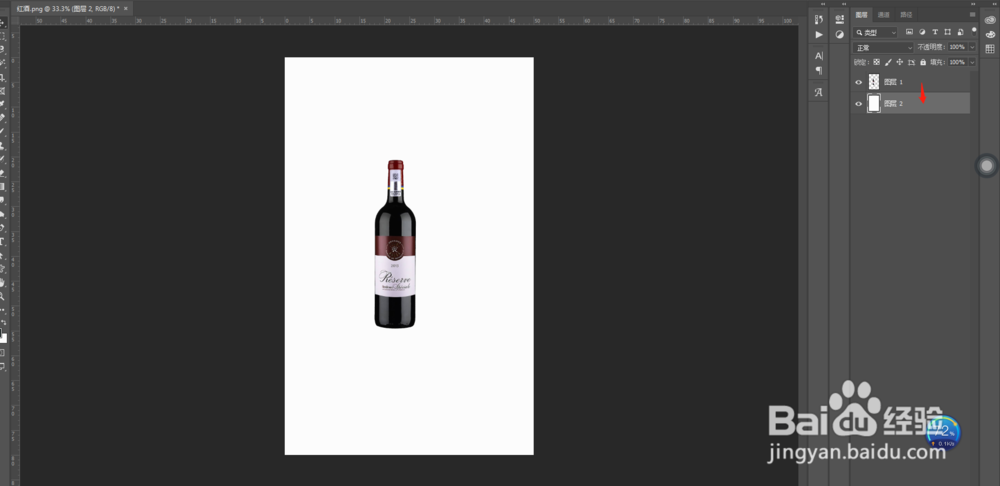Click the 图层 2 layer name
The height and width of the screenshot is (486, 1000).
(x=893, y=103)
